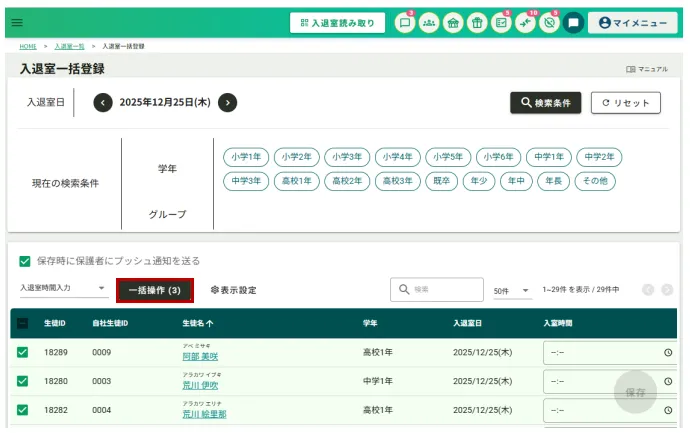Uncheck the row for student 18289
The image size is (690, 433).
(22, 352)
